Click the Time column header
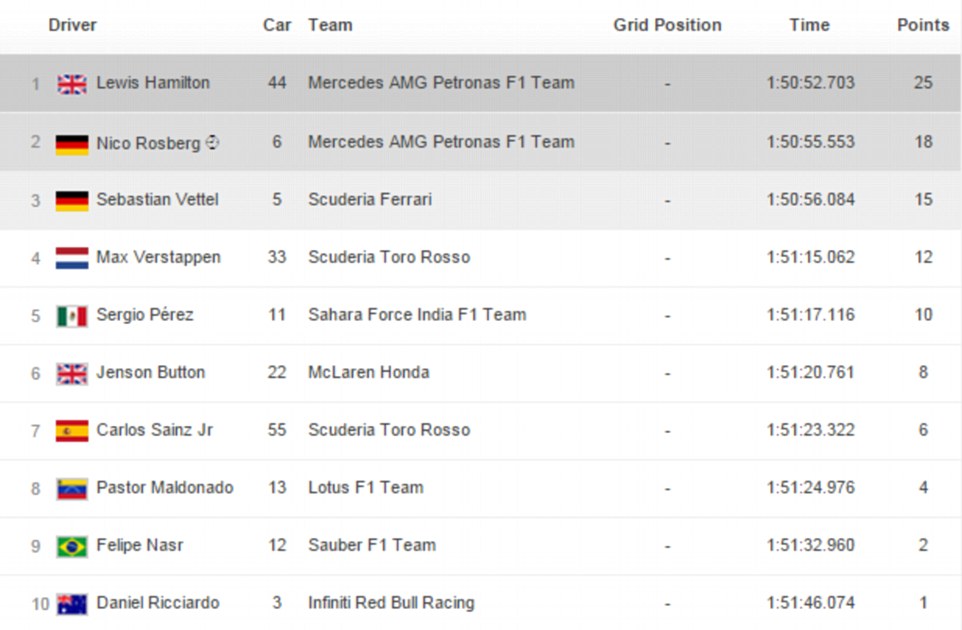 pyautogui.click(x=809, y=25)
